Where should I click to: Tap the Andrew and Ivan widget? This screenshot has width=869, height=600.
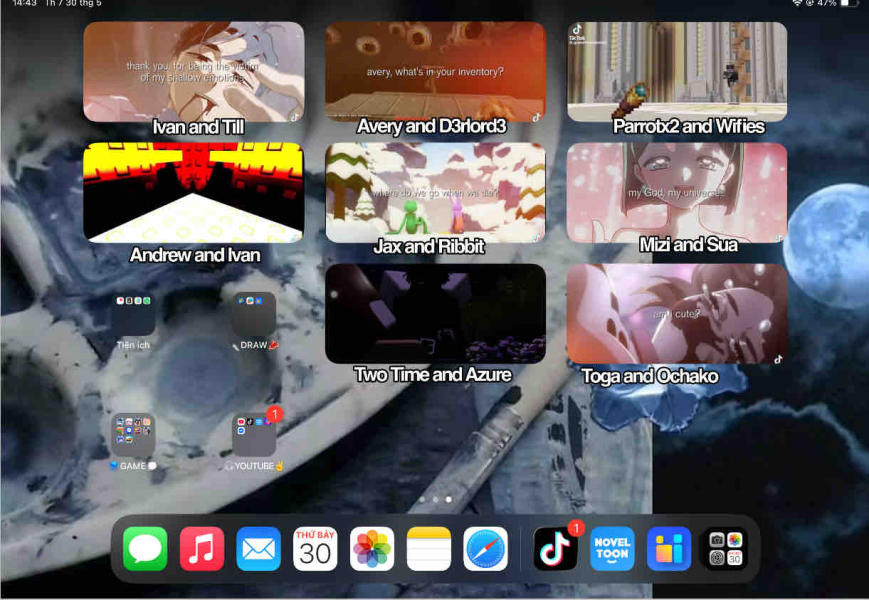193,192
